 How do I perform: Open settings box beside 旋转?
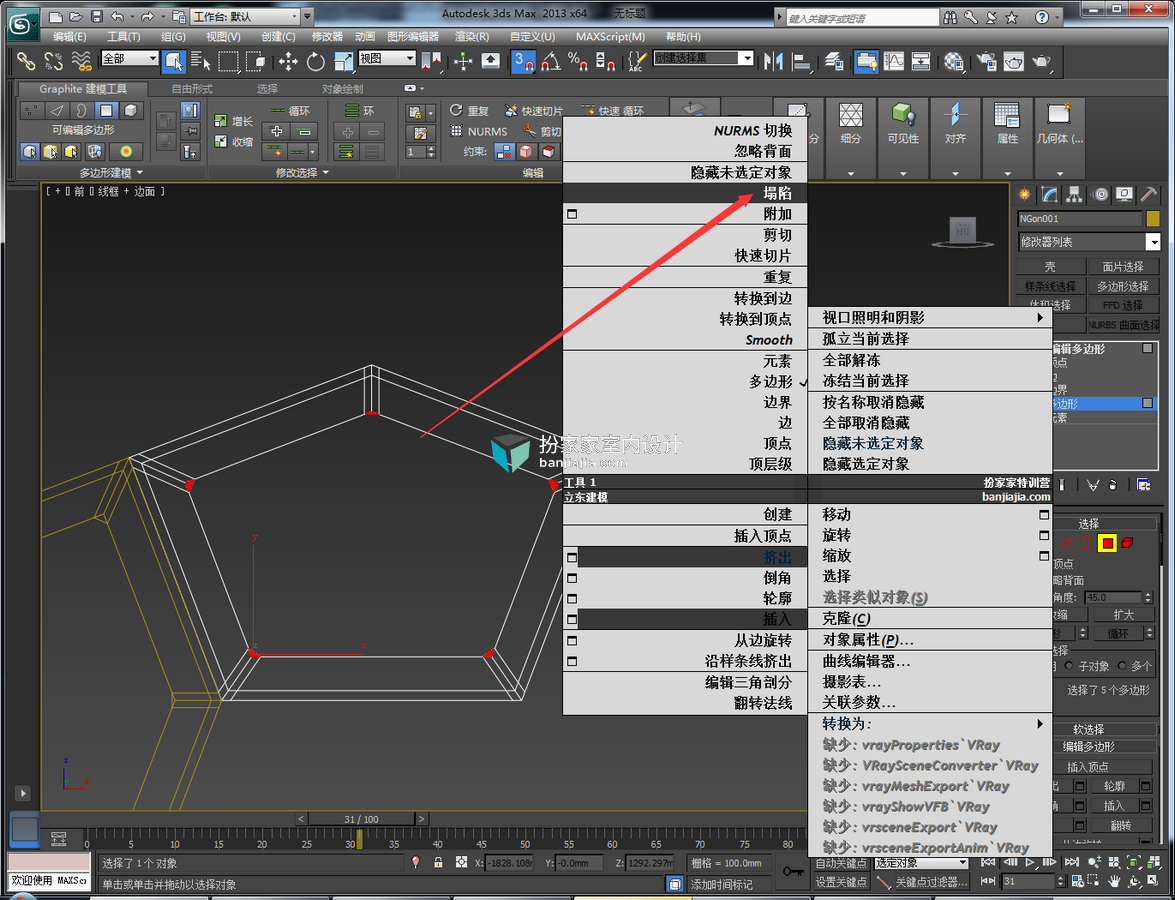tap(1044, 535)
